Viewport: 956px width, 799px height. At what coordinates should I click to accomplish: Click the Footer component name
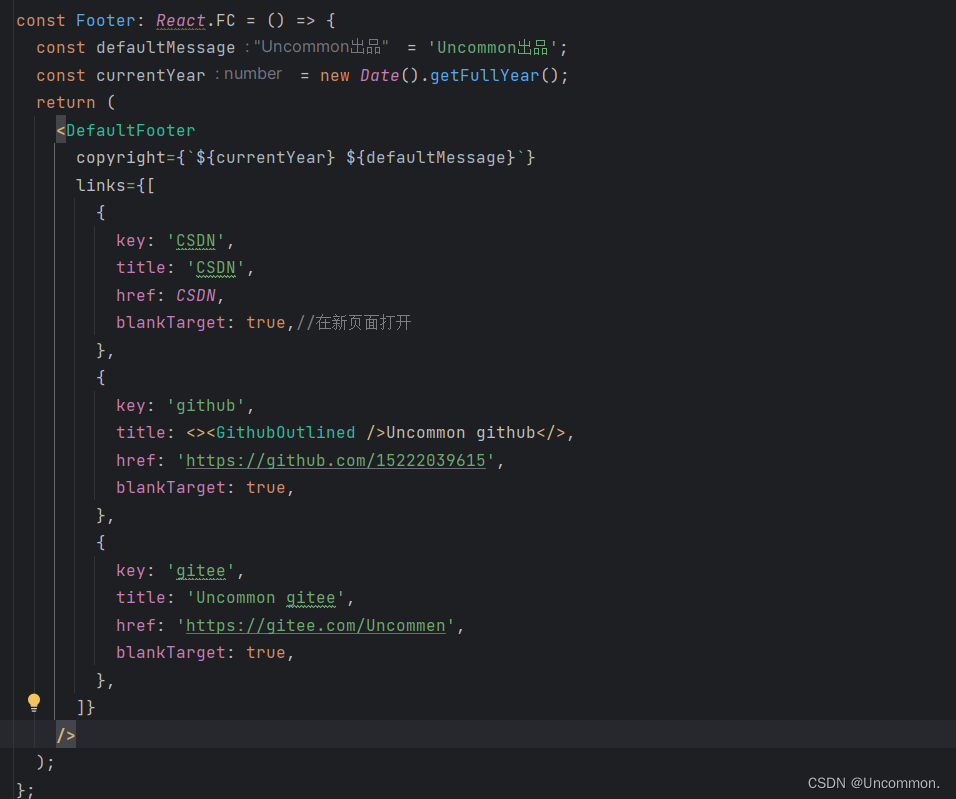pyautogui.click(x=105, y=21)
